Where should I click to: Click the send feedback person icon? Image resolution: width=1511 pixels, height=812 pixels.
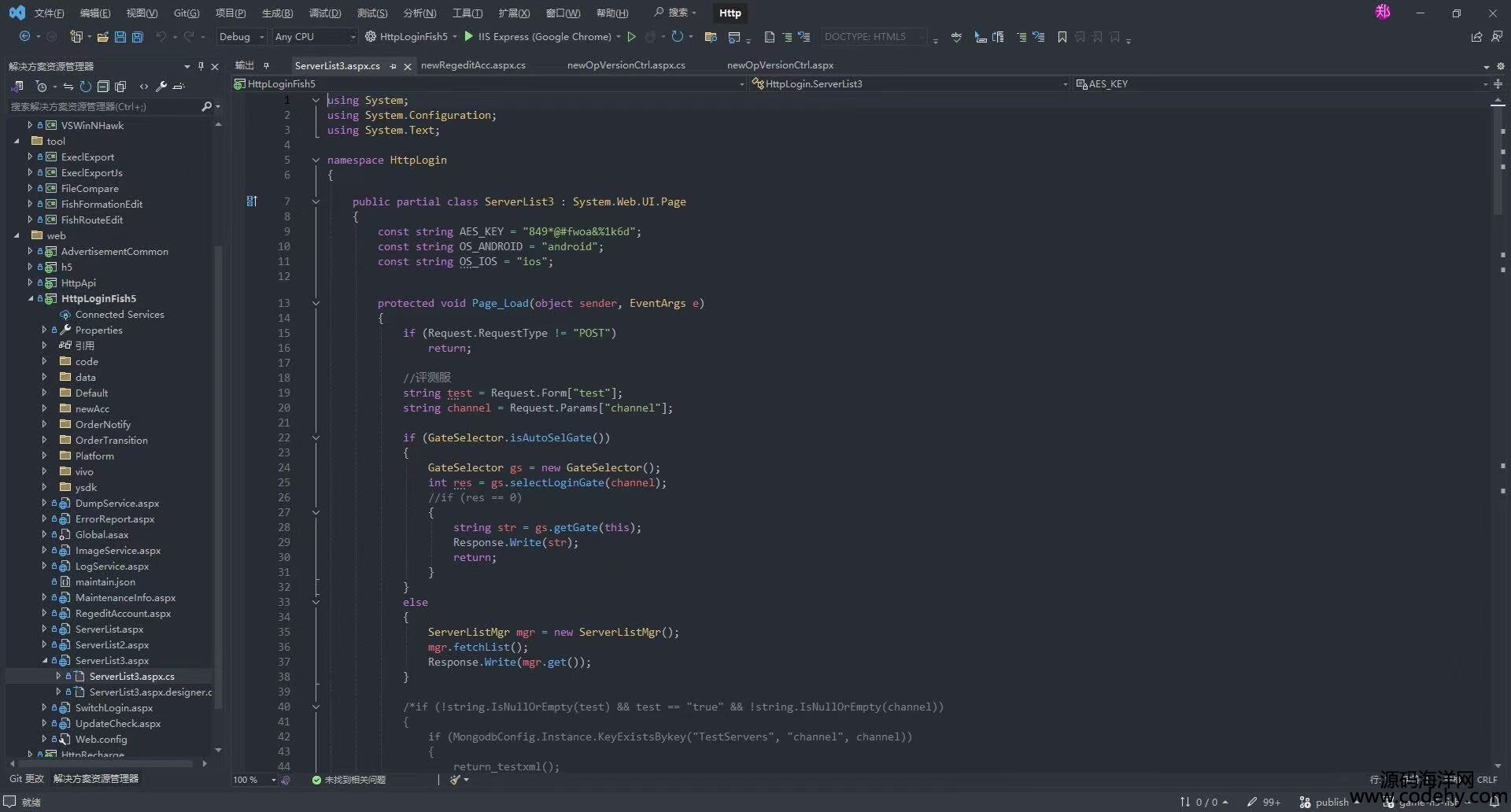(x=1496, y=36)
